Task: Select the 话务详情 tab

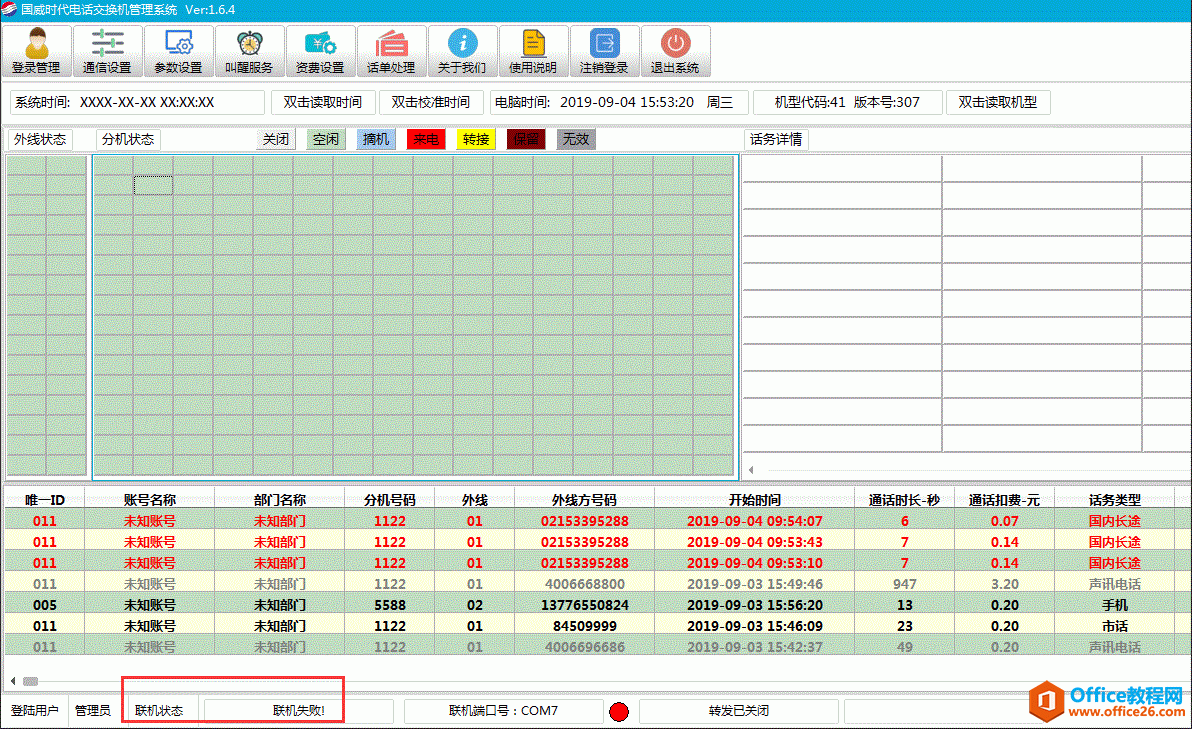Action: [776, 139]
